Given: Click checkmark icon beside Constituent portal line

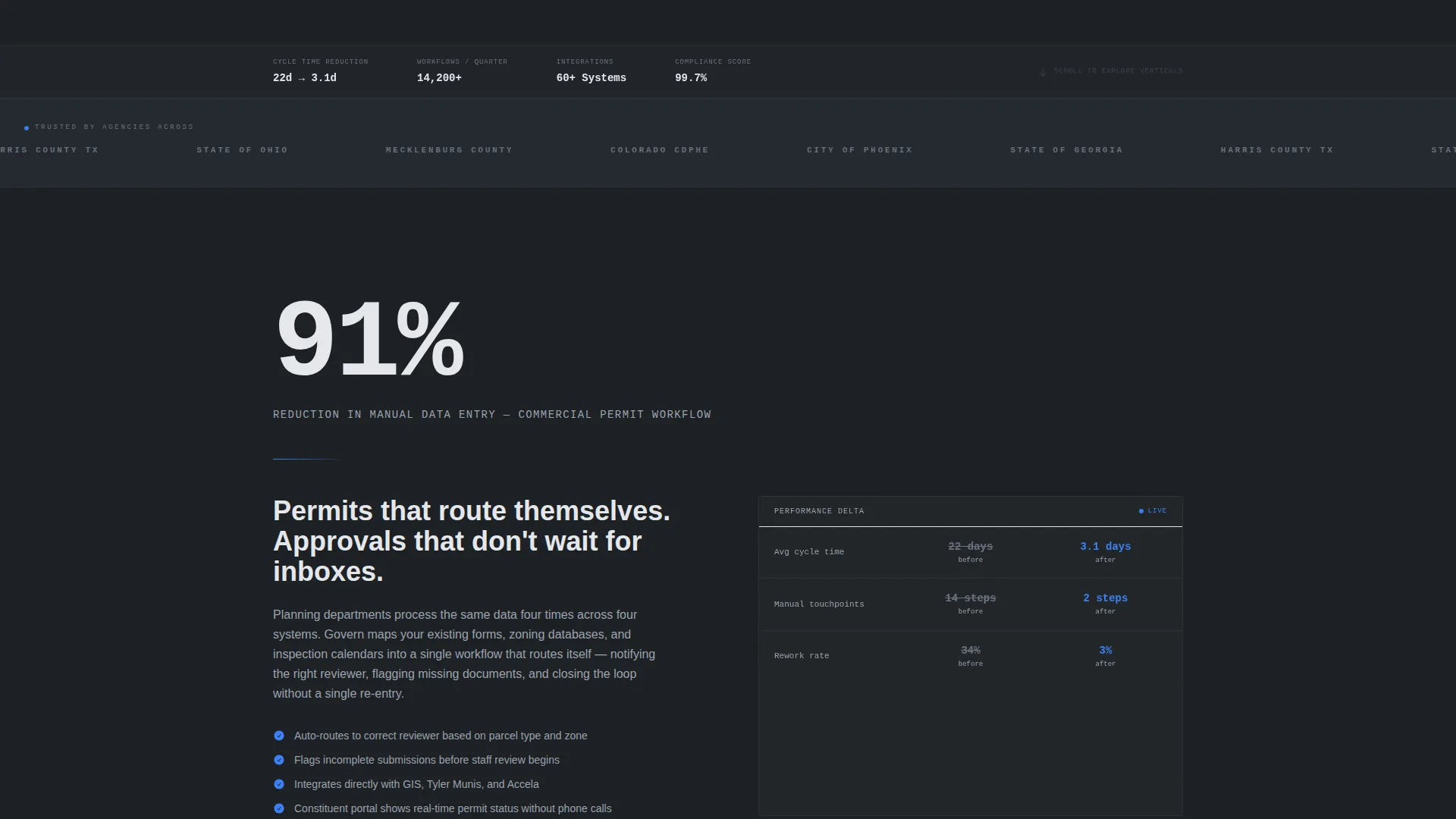Looking at the screenshot, I should click(x=279, y=808).
